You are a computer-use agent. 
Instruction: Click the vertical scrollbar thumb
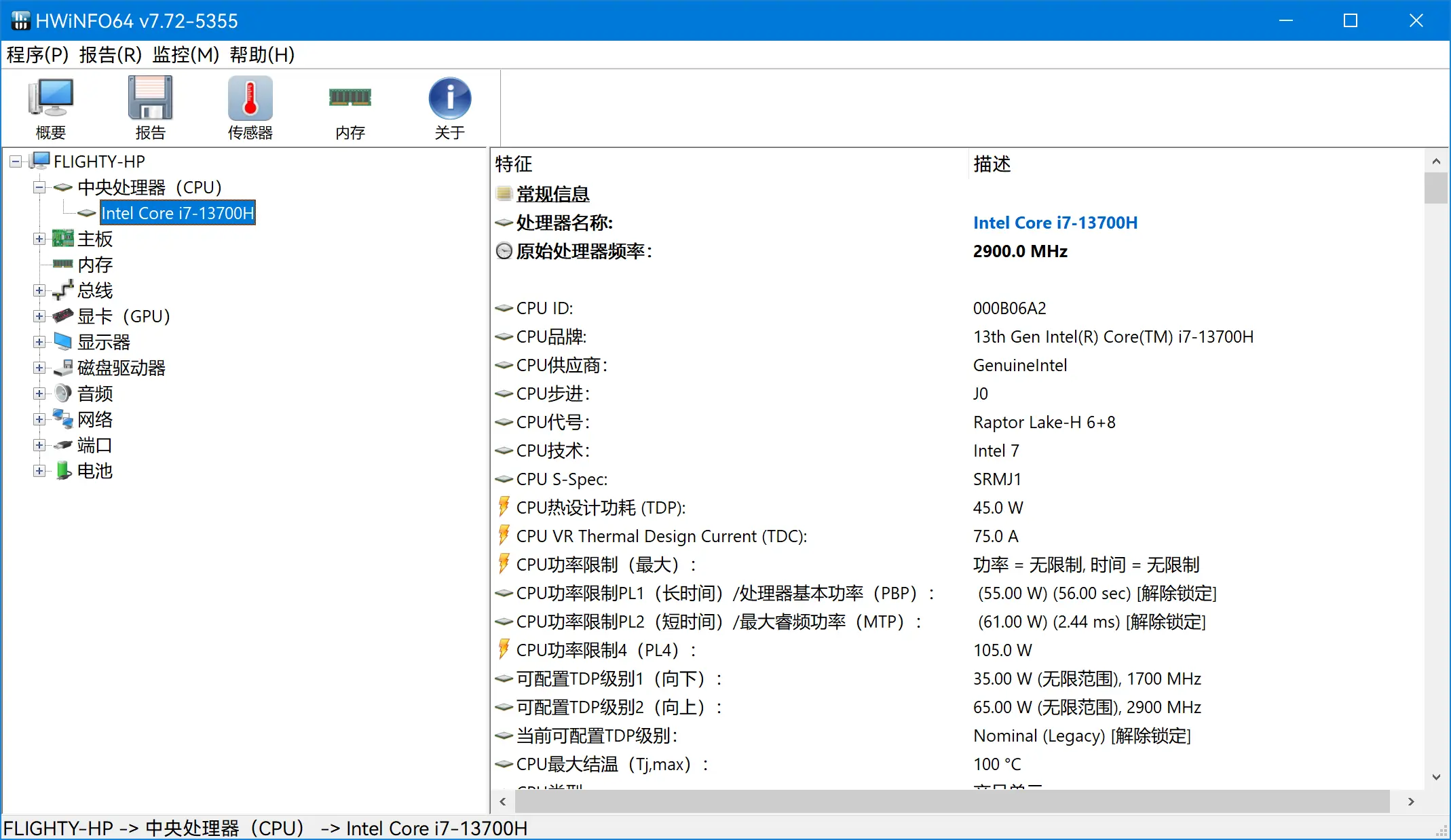pos(1436,188)
